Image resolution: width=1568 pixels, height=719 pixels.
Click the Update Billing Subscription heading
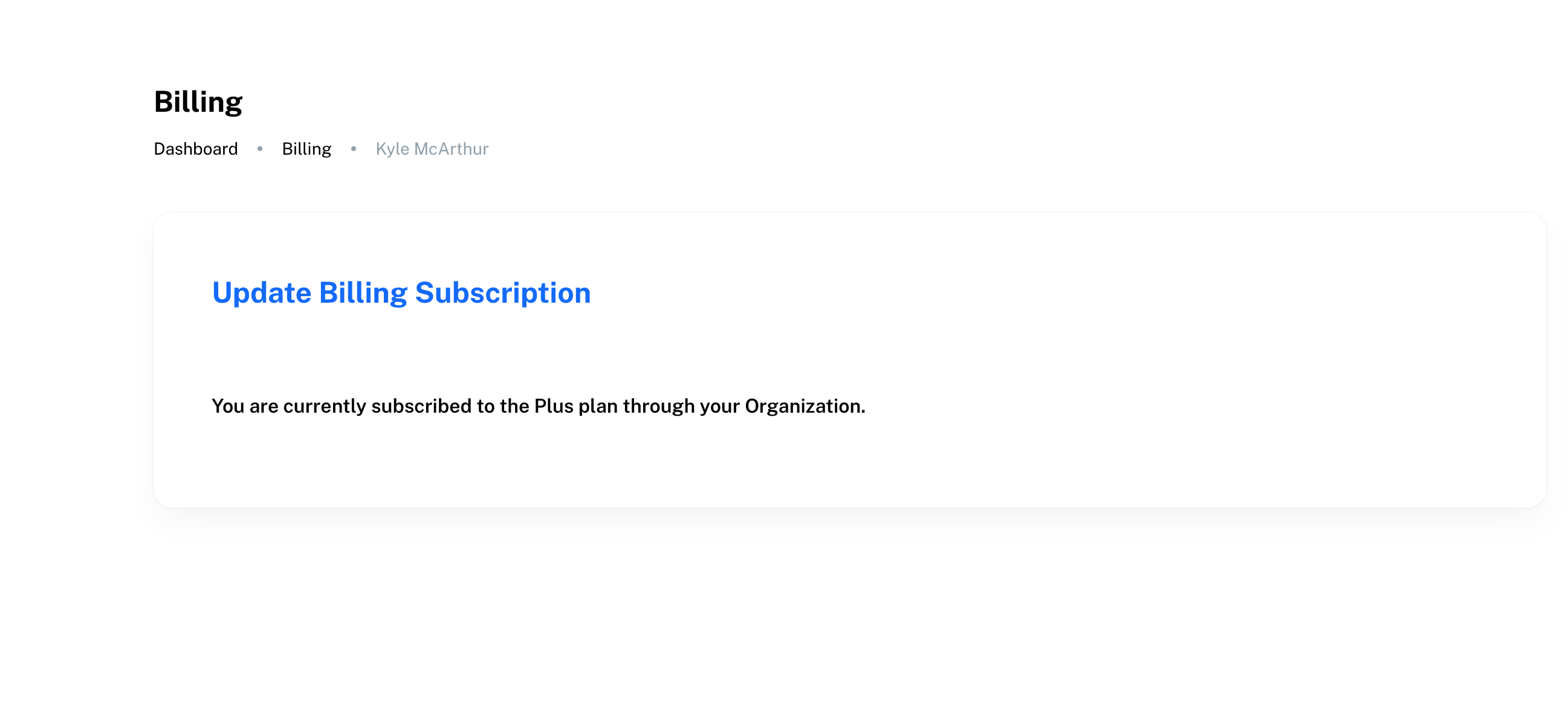click(401, 293)
